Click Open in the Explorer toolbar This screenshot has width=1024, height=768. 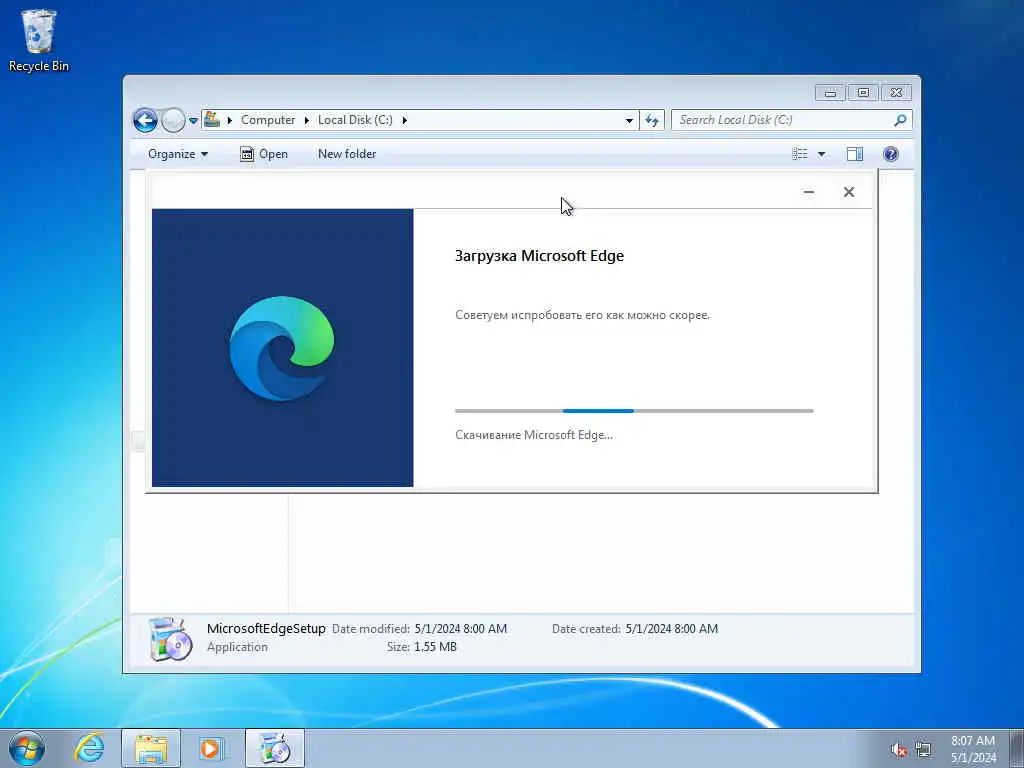click(x=264, y=154)
